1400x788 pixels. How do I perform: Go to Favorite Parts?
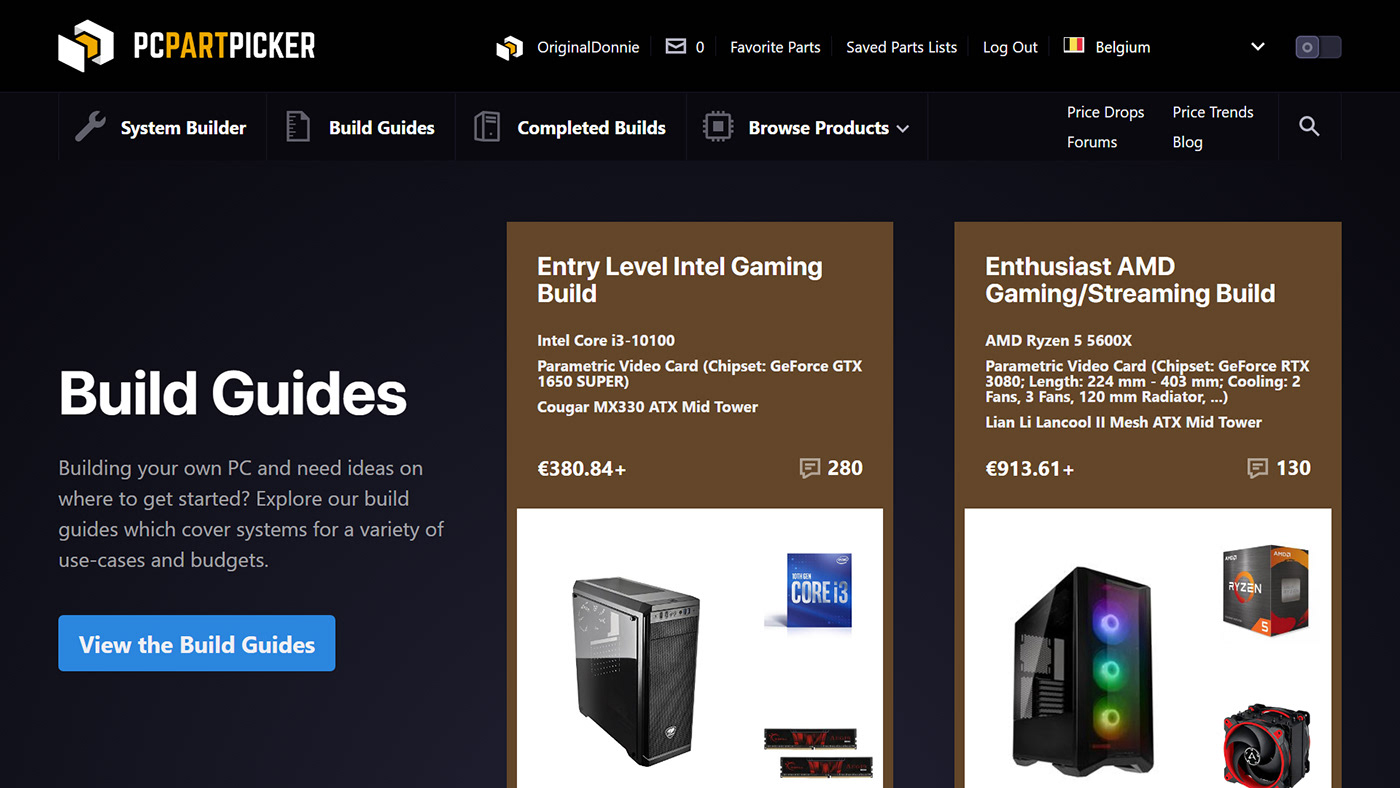[x=775, y=47]
